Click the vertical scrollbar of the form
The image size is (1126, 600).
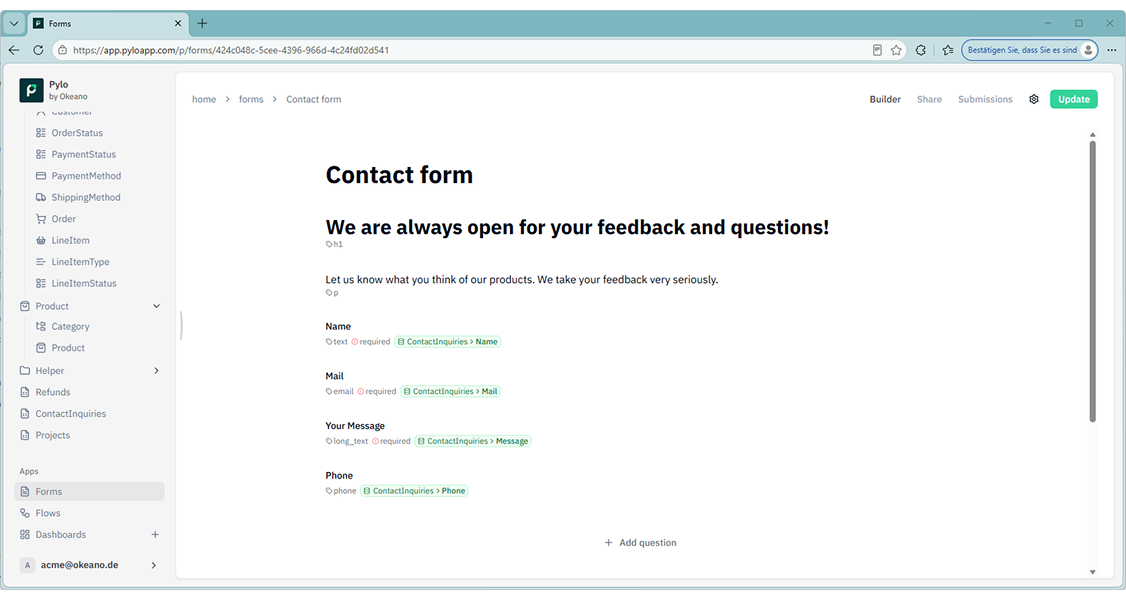click(x=1092, y=281)
